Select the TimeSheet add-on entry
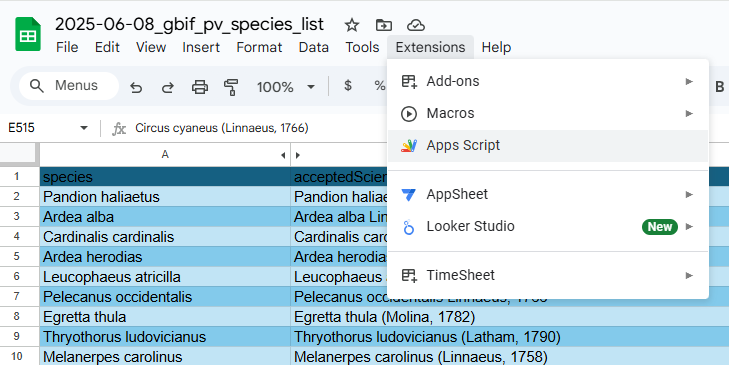The image size is (729, 365). (x=548, y=275)
